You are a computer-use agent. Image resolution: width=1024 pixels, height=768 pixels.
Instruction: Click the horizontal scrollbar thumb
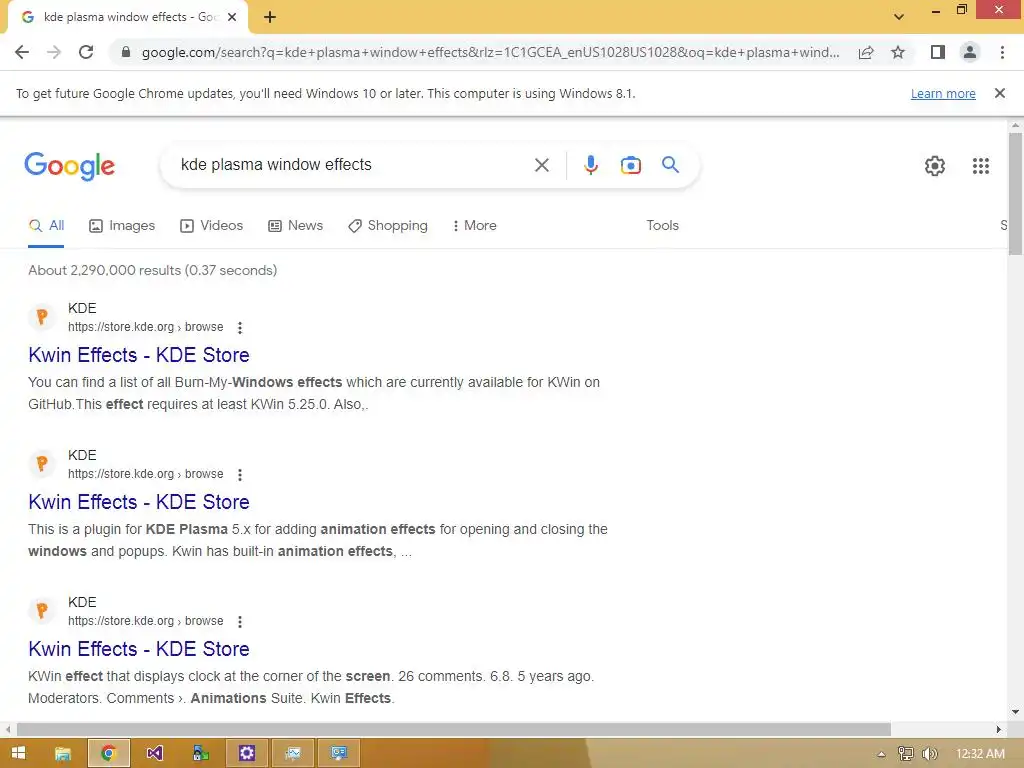[453, 729]
